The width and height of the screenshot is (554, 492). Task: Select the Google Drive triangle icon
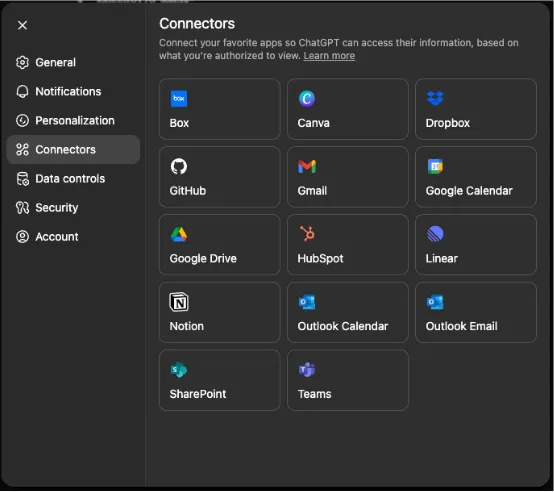click(179, 234)
